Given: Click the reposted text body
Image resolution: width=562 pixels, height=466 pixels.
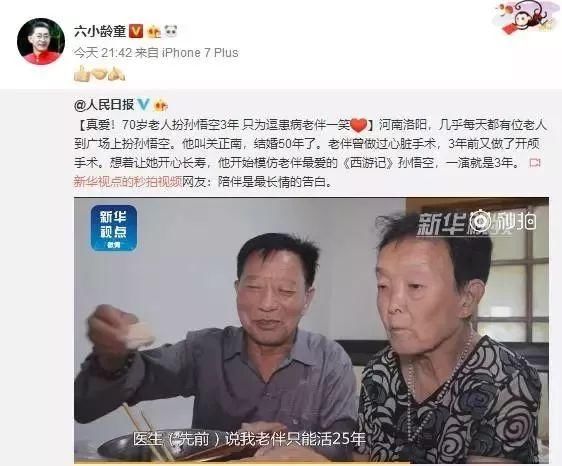Looking at the screenshot, I should [310, 153].
